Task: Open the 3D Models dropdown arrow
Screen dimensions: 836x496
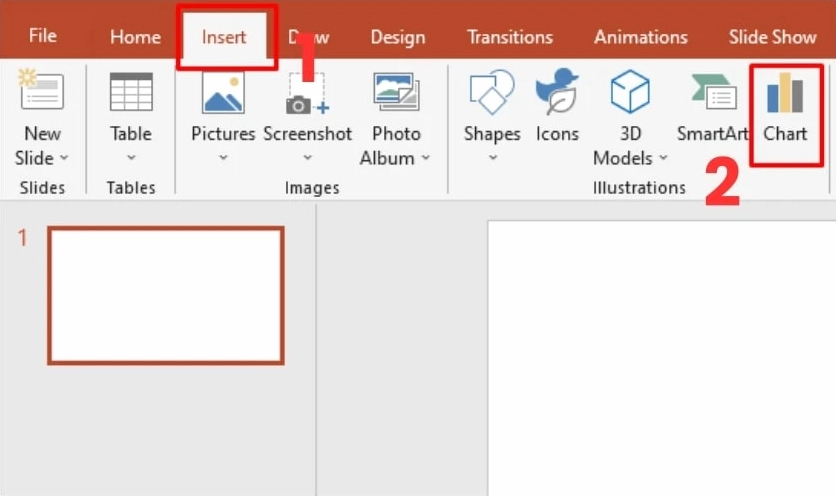Action: (663, 158)
